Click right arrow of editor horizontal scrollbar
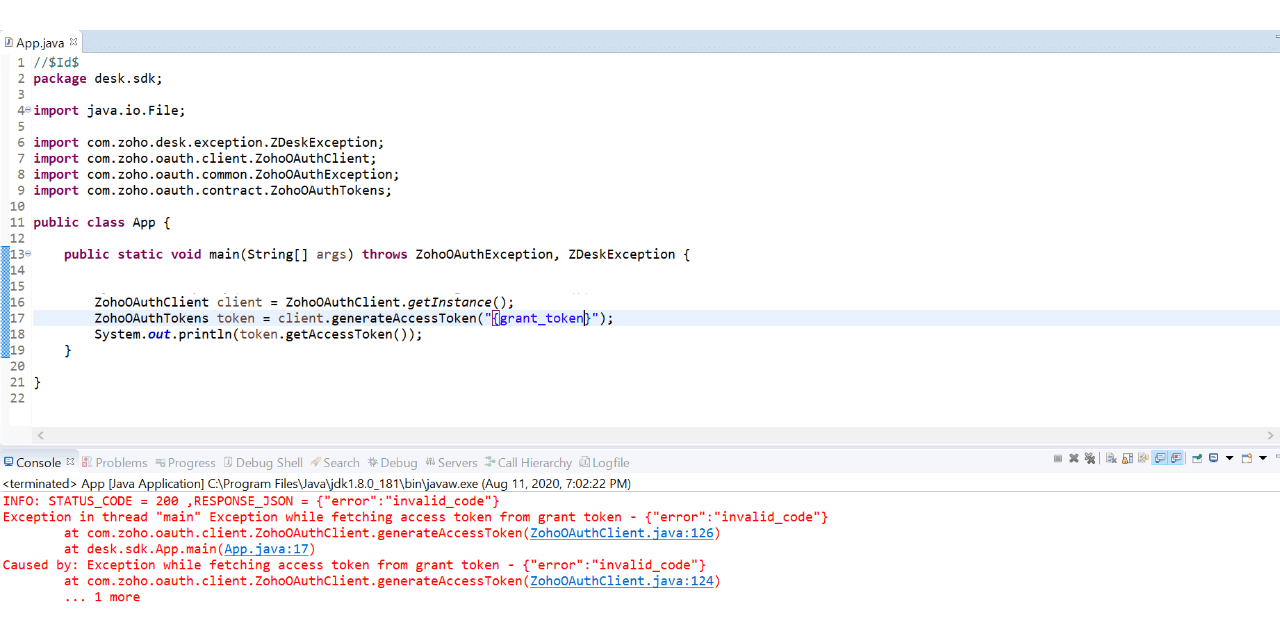The height and width of the screenshot is (640, 1280). (x=1272, y=436)
